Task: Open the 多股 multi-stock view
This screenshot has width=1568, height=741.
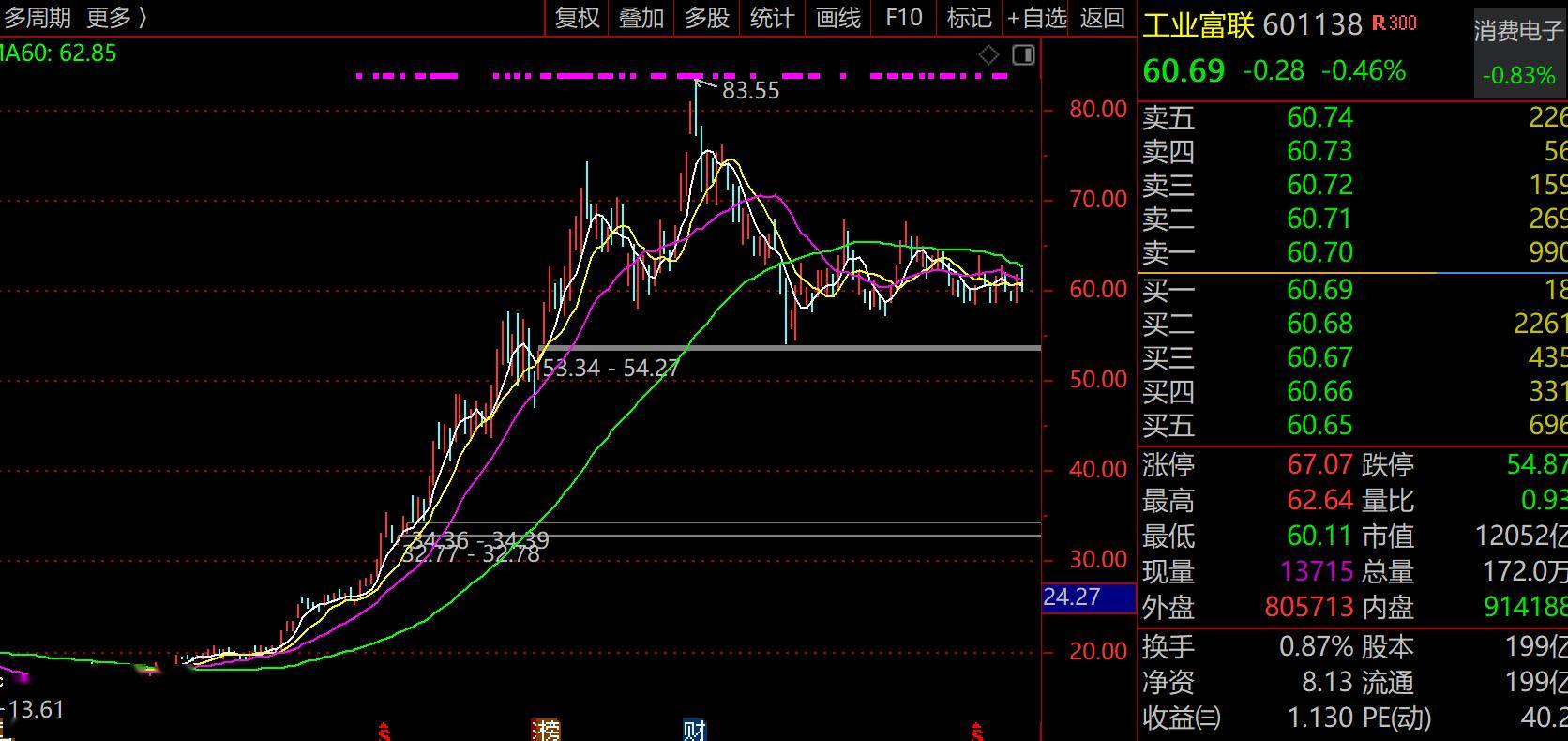Action: (707, 18)
